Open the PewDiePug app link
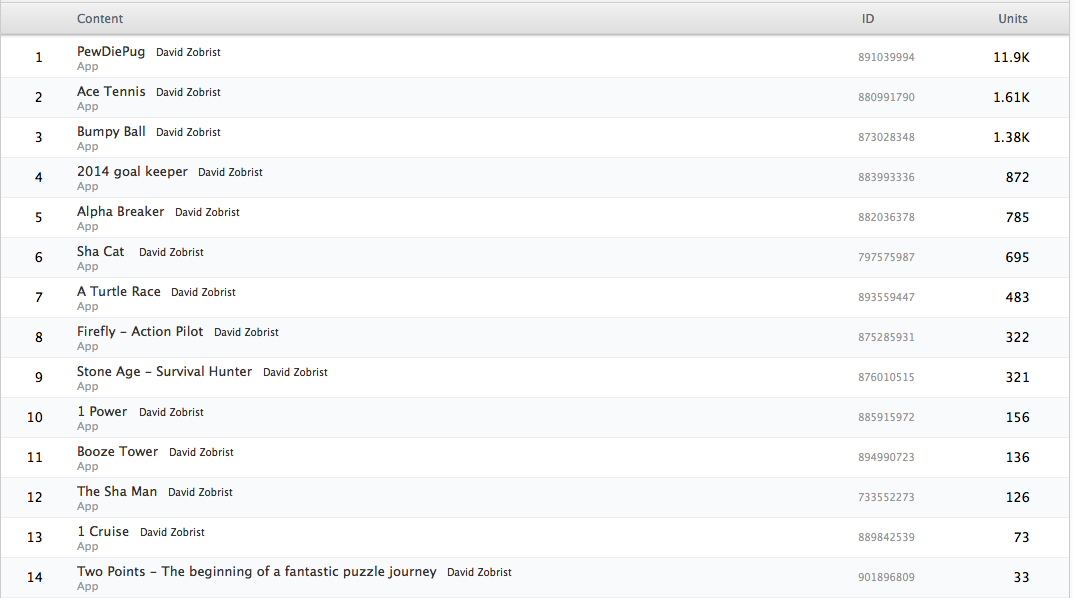Viewport: 1077px width, 598px height. click(111, 51)
